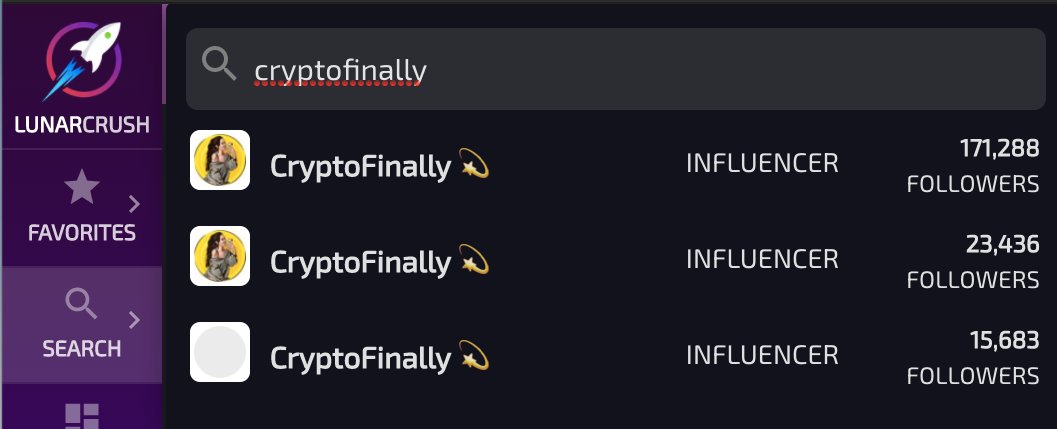
Task: Expand the Favorites chevron arrow
Action: coord(134,204)
